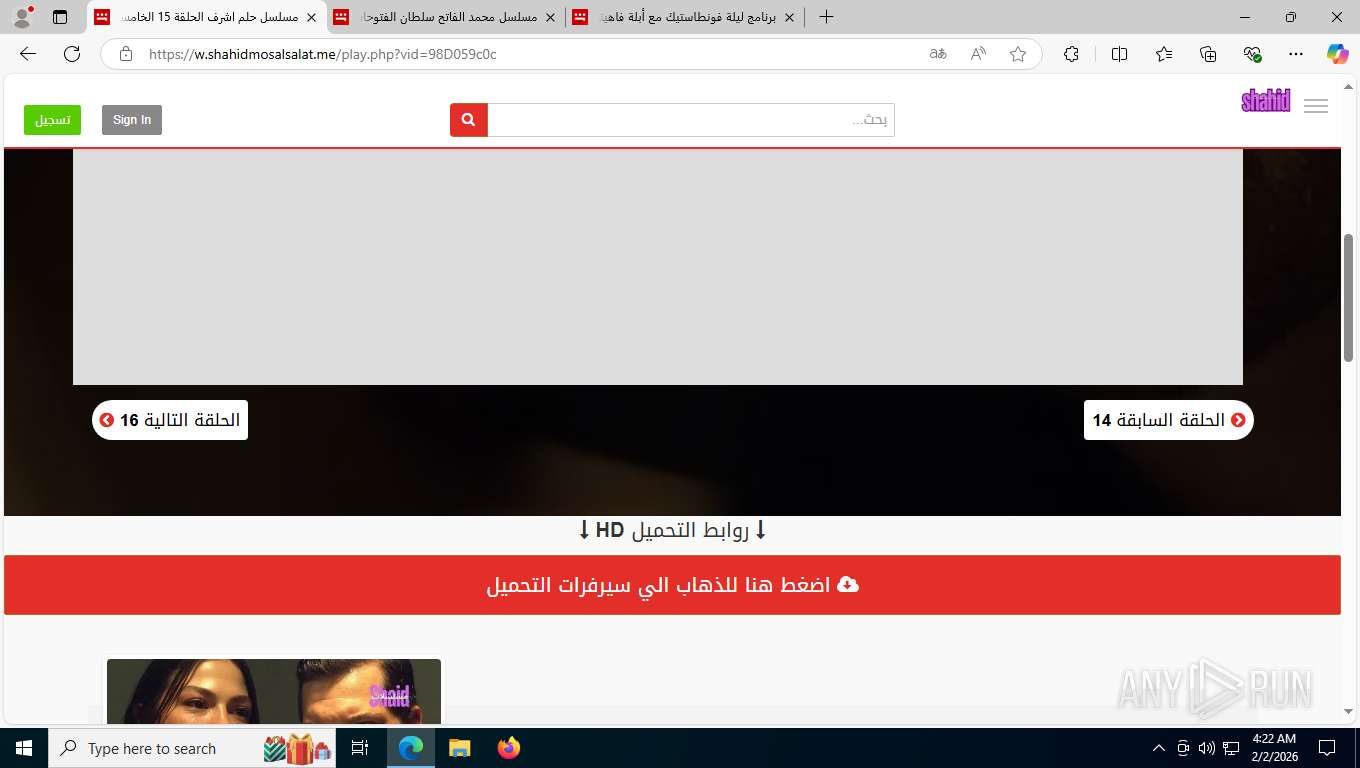This screenshot has height=768, width=1360.
Task: Show hidden system tray icons chevron
Action: click(x=1159, y=748)
